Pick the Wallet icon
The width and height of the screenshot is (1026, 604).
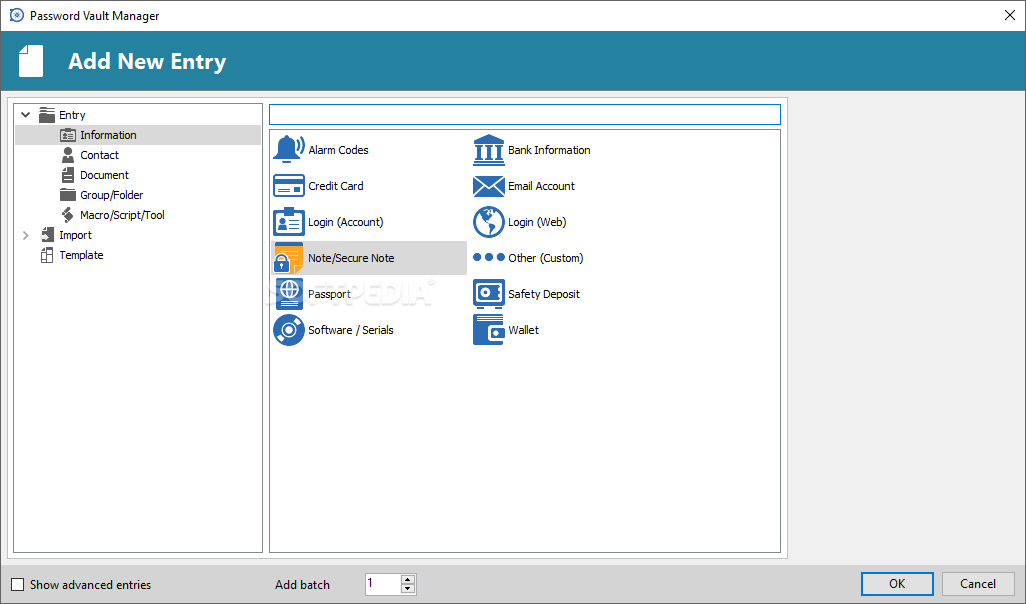tap(488, 330)
